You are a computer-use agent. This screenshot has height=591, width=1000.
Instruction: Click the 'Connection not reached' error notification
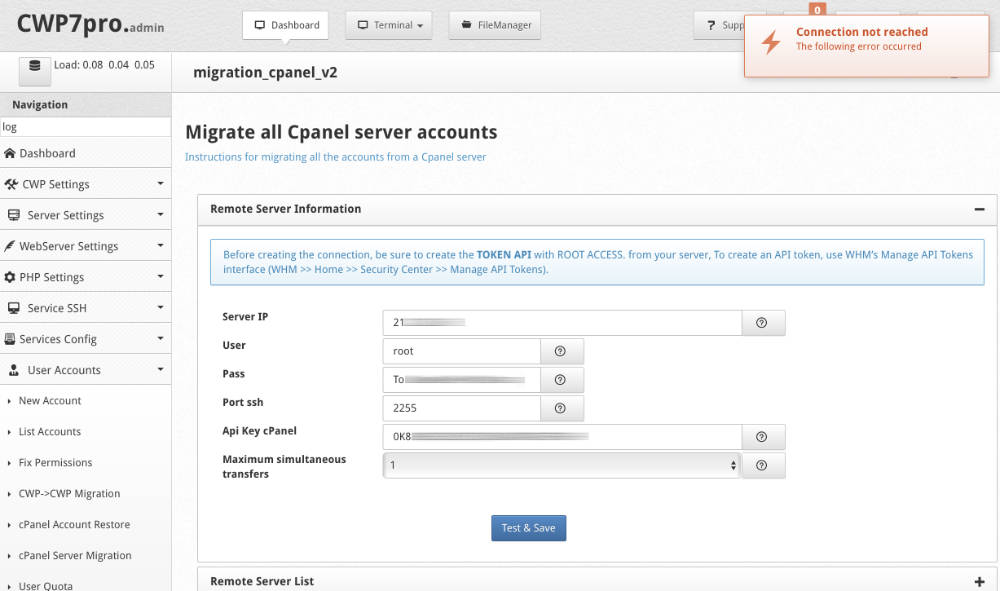(x=867, y=46)
